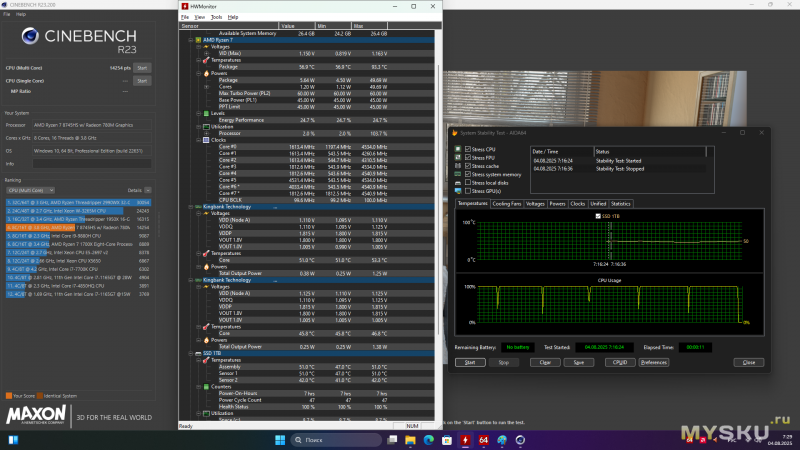Start the CPU (Single Core) test in Cinebench
Image resolution: width=800 pixels, height=450 pixels.
click(142, 81)
